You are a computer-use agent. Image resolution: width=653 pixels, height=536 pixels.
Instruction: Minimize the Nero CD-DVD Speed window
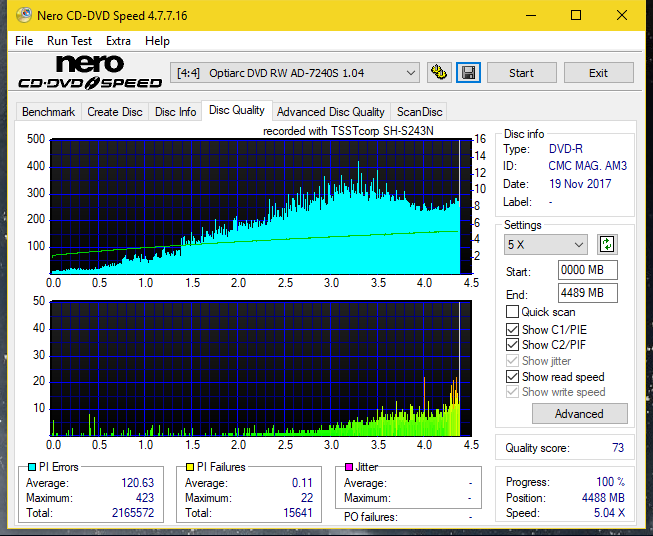click(531, 15)
